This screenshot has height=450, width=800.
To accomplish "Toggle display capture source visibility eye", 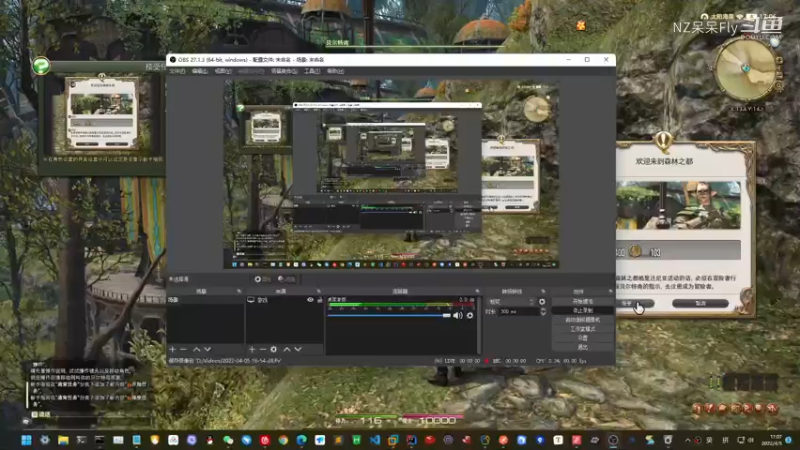I will click(310, 300).
